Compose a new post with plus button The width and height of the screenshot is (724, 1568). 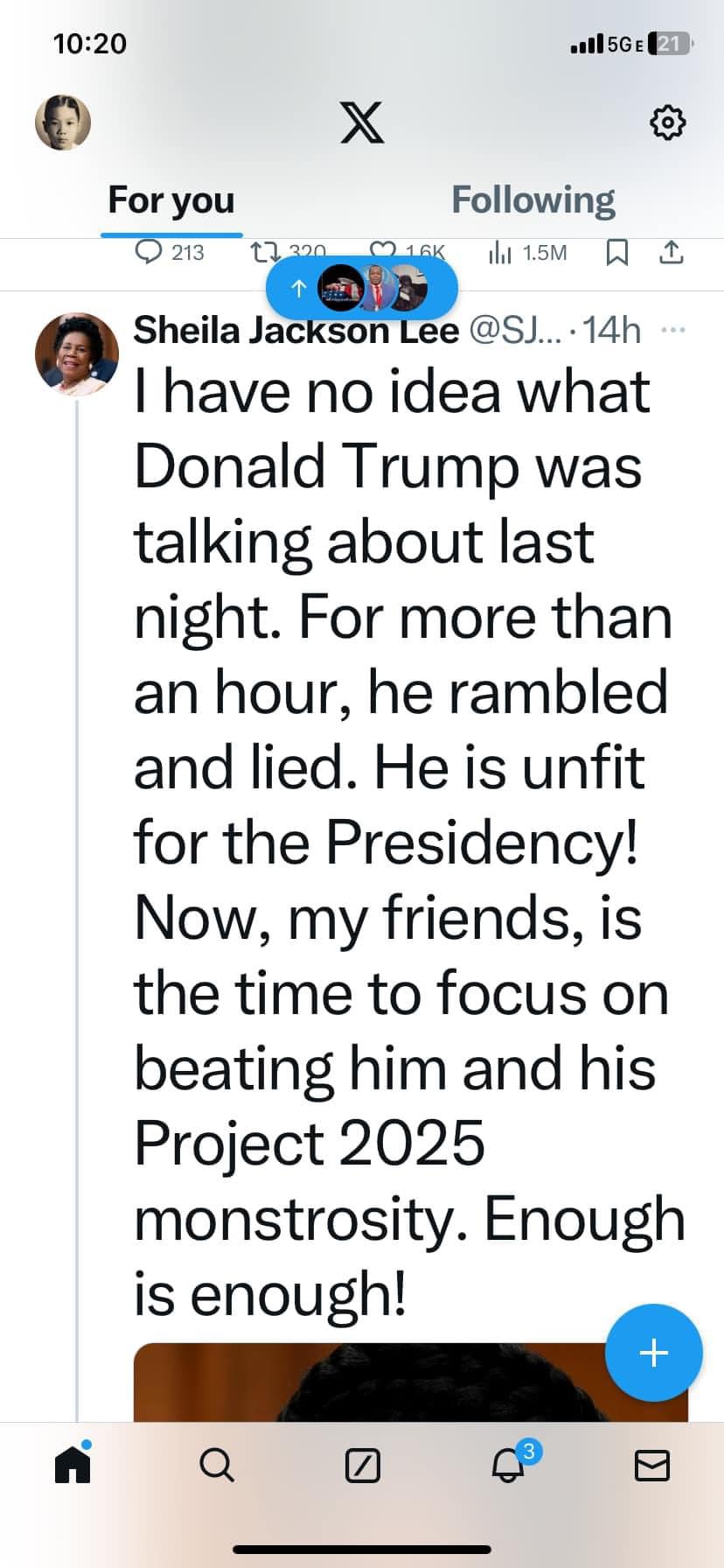pyautogui.click(x=653, y=1352)
